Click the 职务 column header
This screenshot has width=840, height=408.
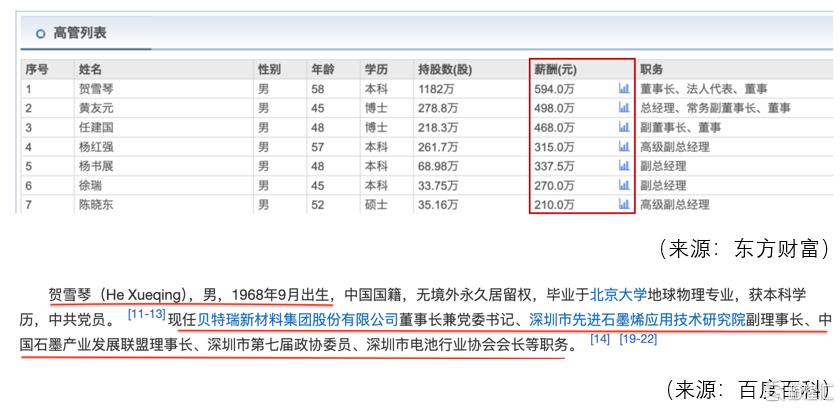tap(651, 70)
